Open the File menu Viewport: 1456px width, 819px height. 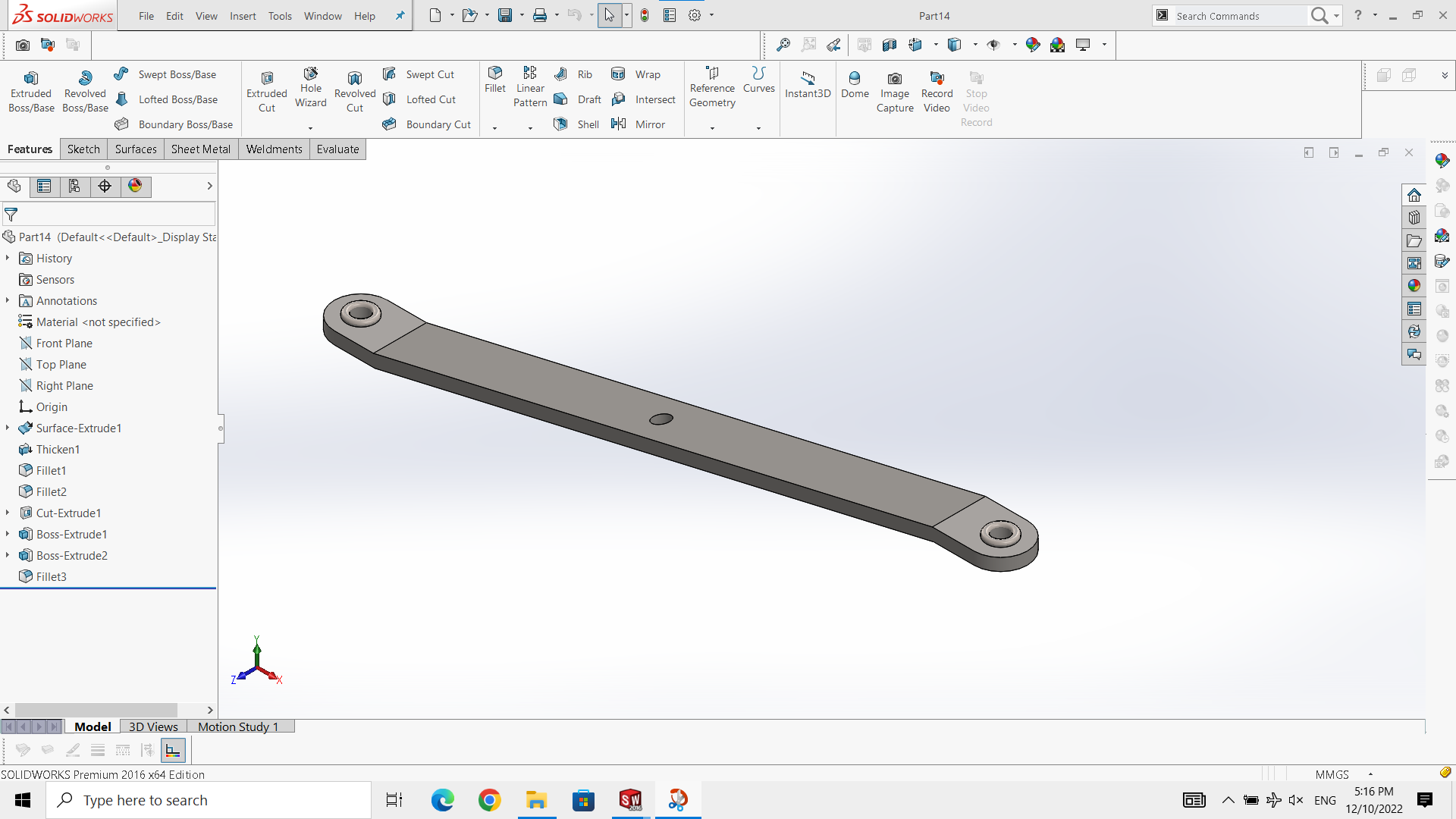146,16
